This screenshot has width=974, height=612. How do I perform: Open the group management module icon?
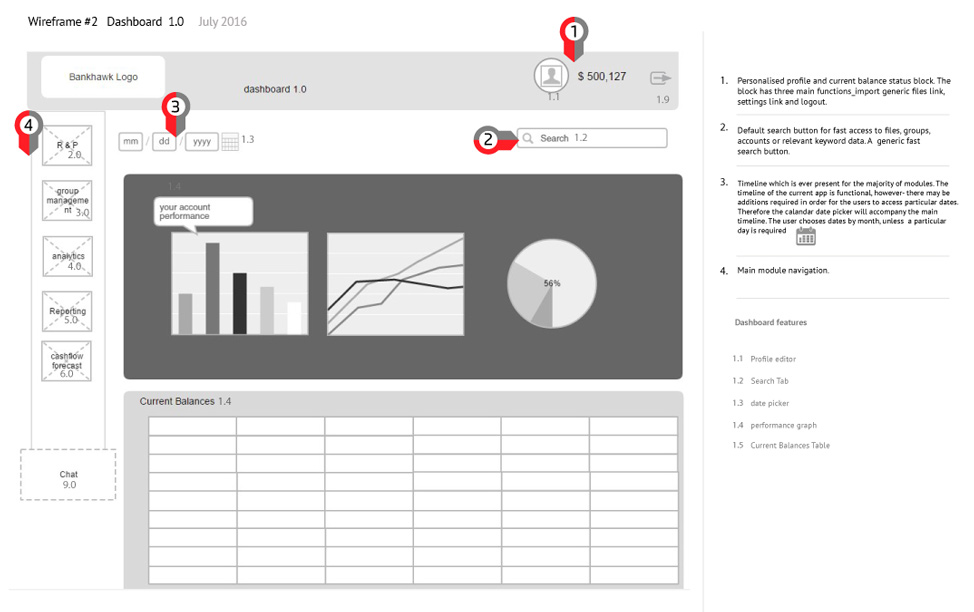(67, 201)
